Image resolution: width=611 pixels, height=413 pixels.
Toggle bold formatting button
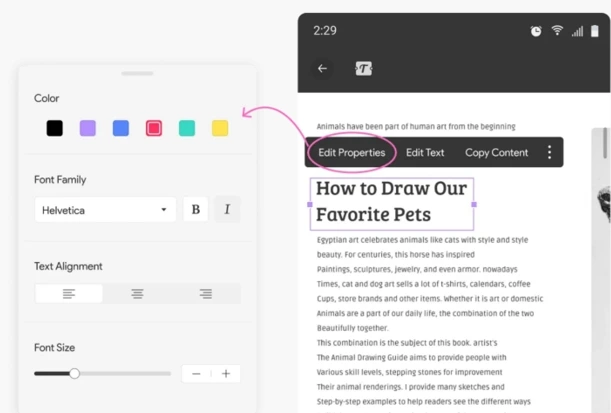pos(195,210)
